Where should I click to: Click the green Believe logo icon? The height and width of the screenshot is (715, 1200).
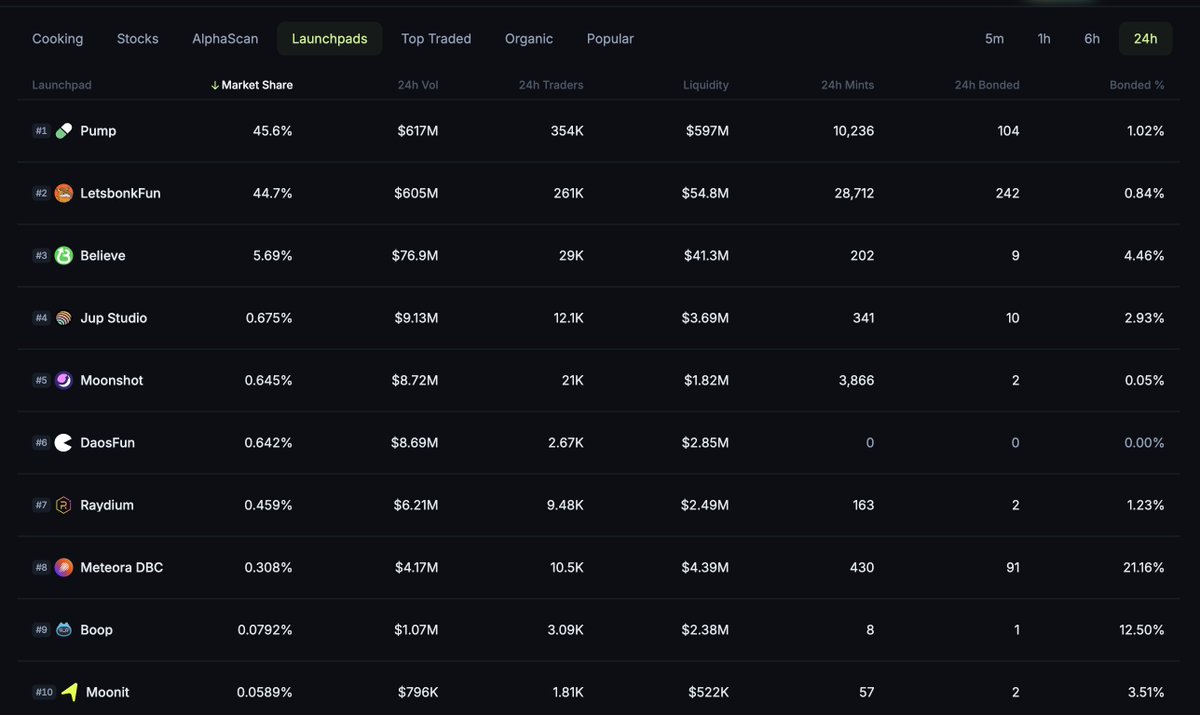click(x=64, y=256)
